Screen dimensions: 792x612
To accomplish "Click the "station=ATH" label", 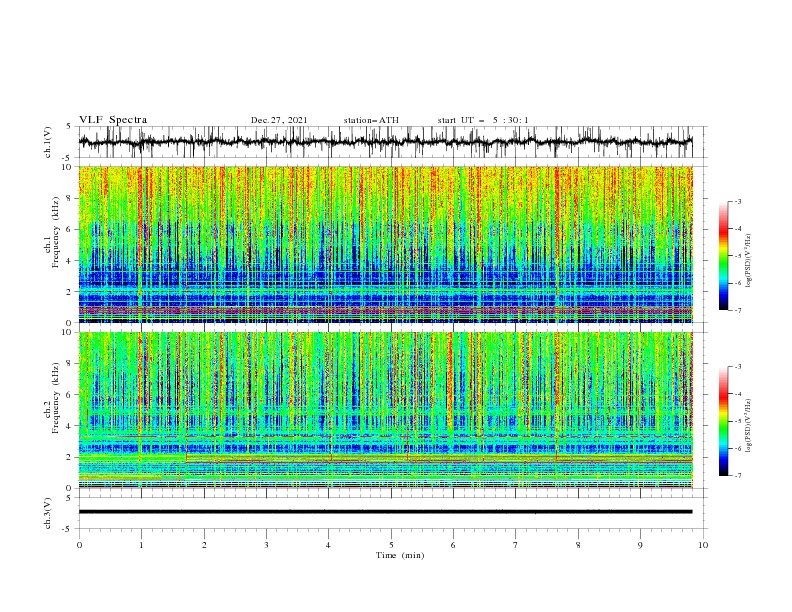I will [x=371, y=120].
